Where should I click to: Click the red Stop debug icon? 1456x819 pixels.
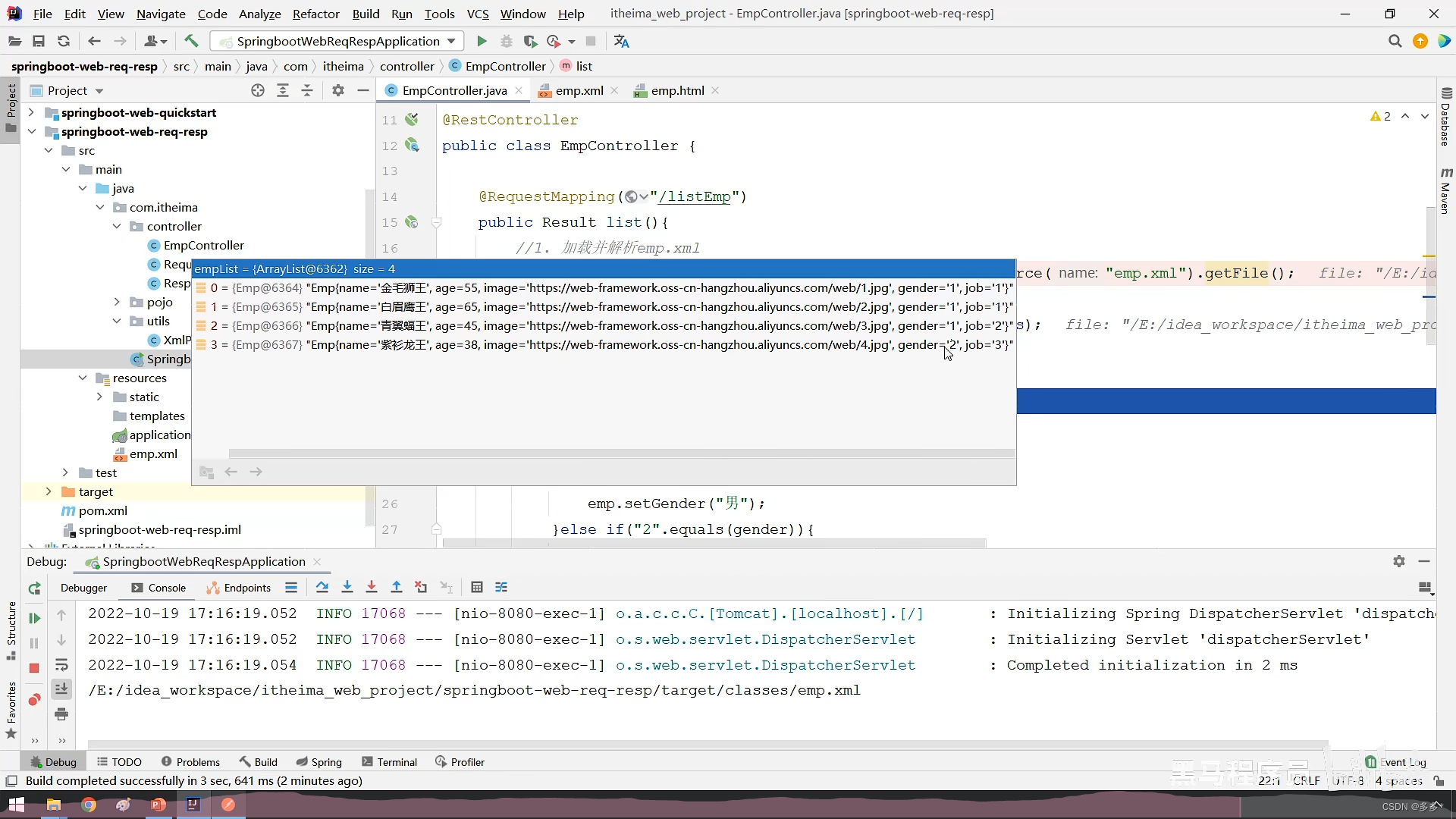click(x=34, y=668)
